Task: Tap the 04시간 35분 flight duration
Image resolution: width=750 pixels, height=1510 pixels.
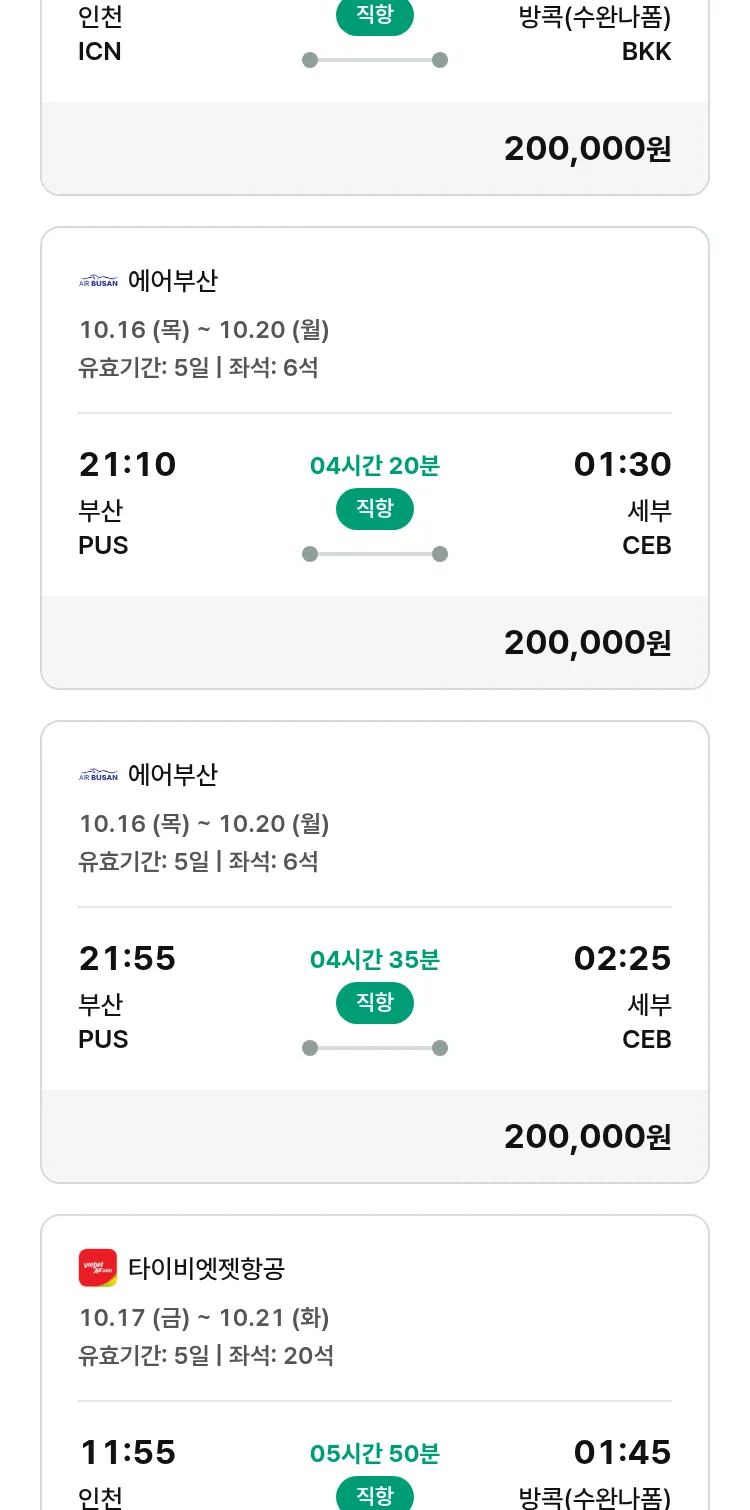Action: click(x=375, y=960)
